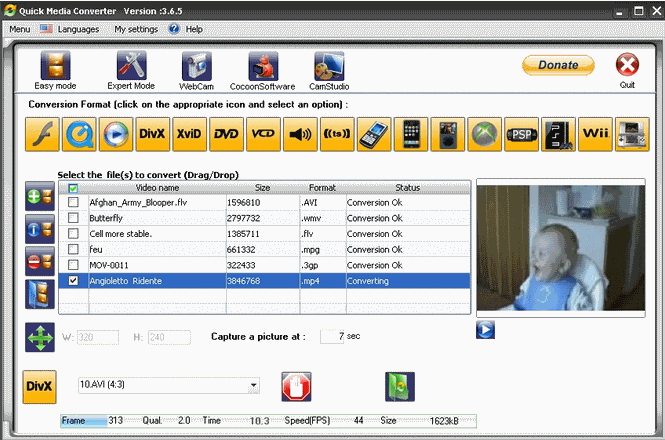This screenshot has height=440, width=665.
Task: Play the video preview
Action: click(x=485, y=330)
